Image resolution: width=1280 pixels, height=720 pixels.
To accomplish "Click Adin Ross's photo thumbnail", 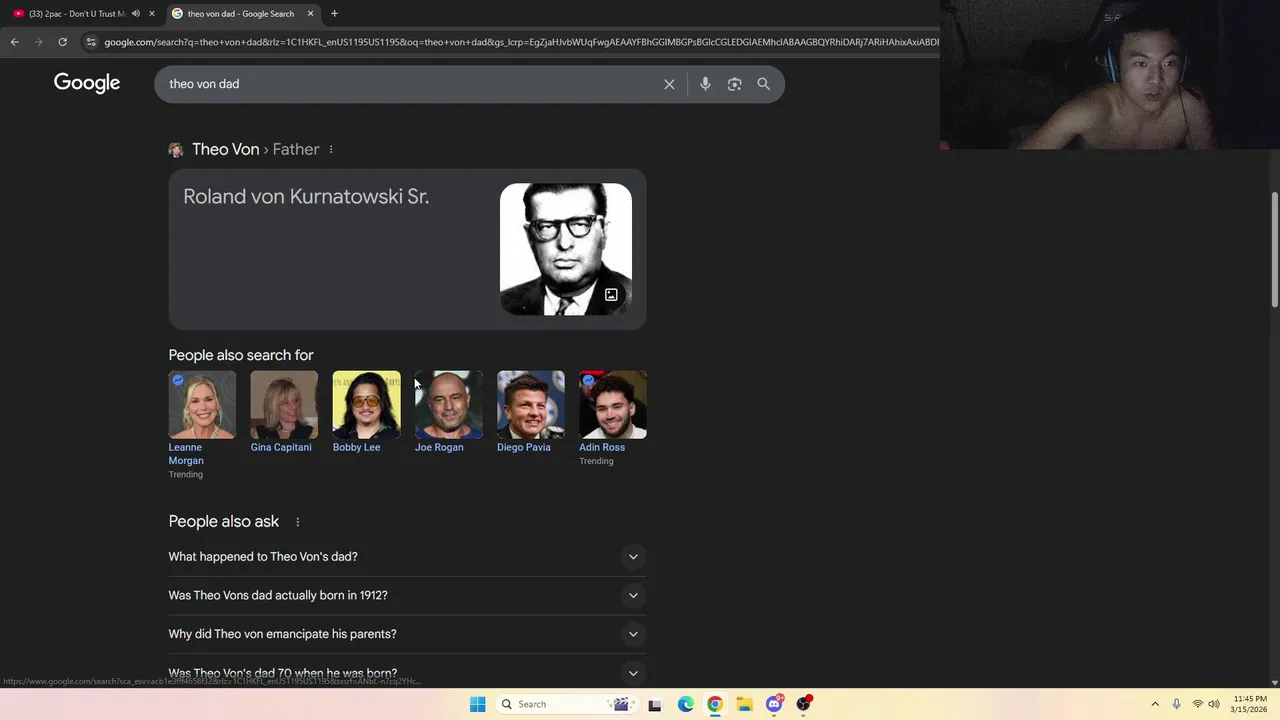I will point(613,405).
